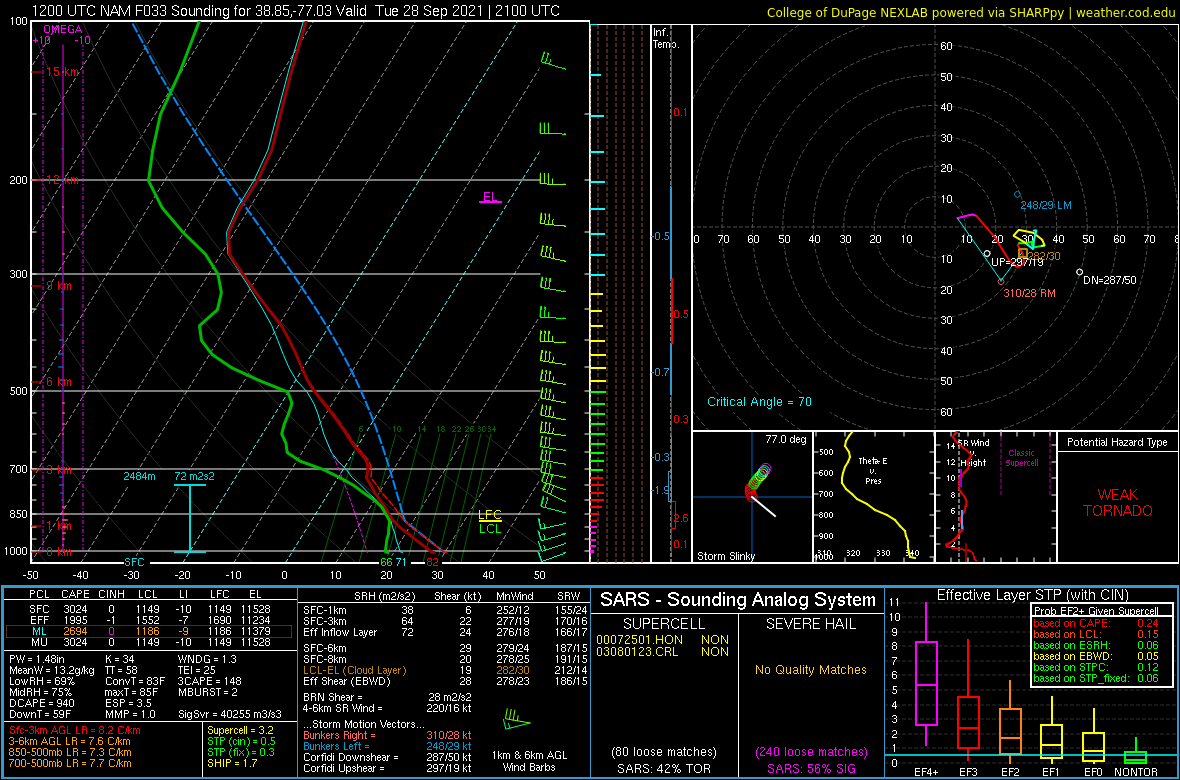Click the BRN Shear = 28 m2/s2 text
This screenshot has height=780, width=1180.
point(387,697)
